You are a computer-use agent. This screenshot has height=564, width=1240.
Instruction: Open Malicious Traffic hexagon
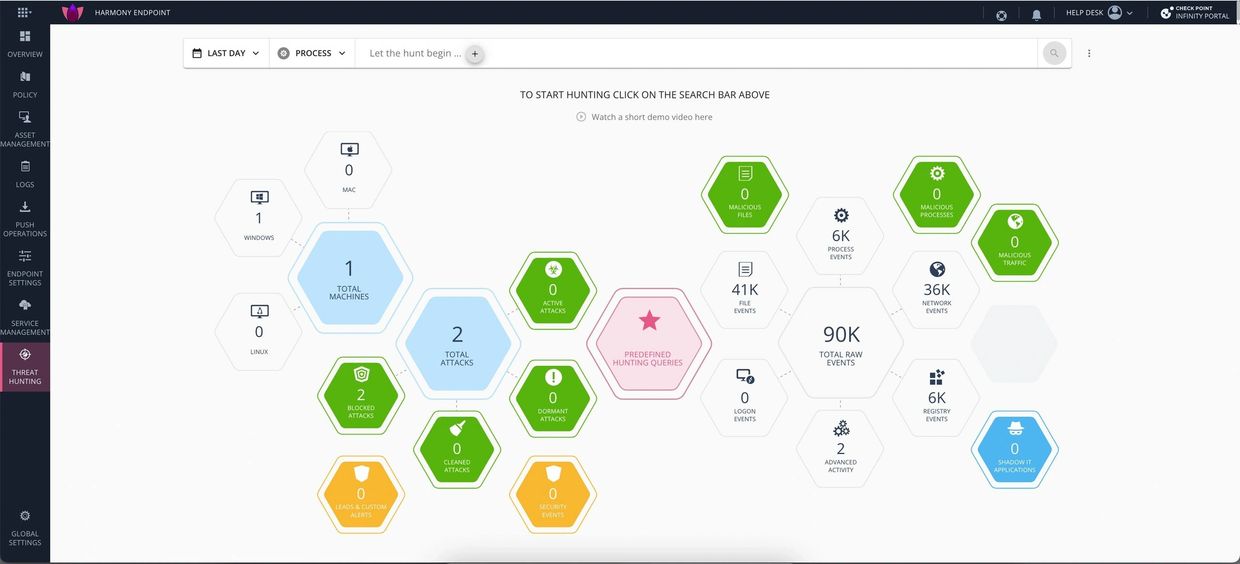pos(1015,243)
